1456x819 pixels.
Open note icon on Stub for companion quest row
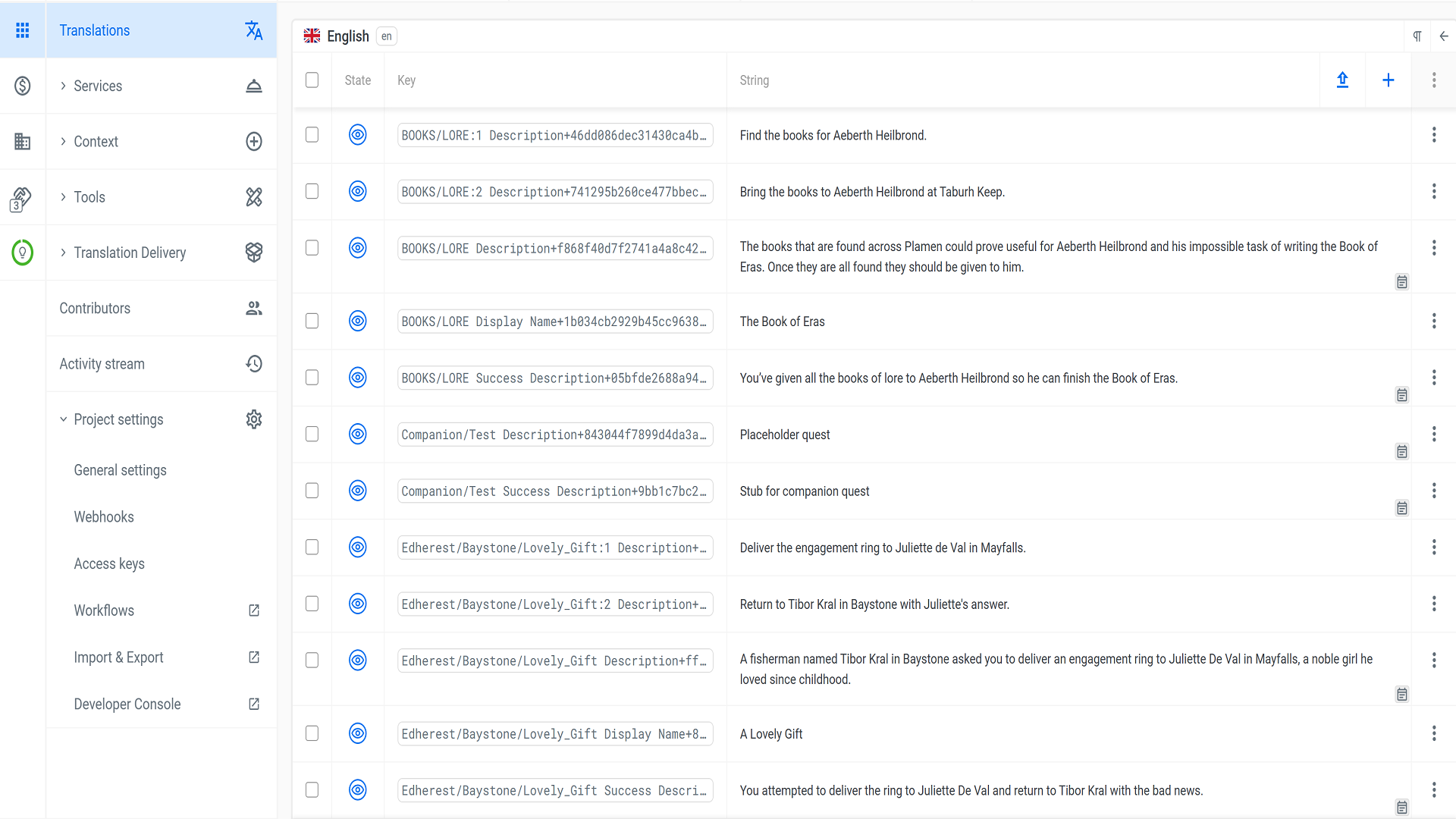click(1402, 509)
